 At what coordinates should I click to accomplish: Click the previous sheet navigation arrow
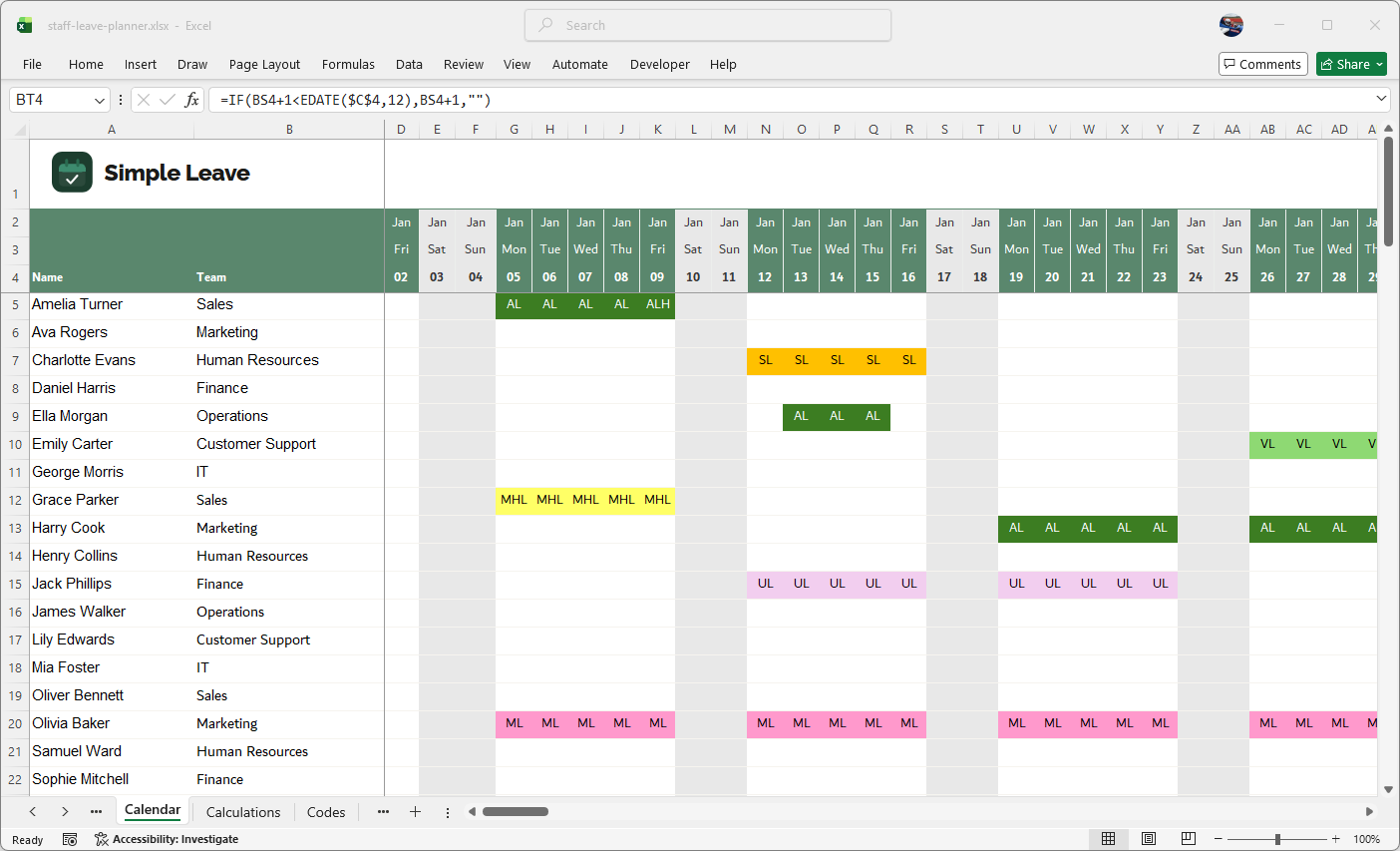33,811
